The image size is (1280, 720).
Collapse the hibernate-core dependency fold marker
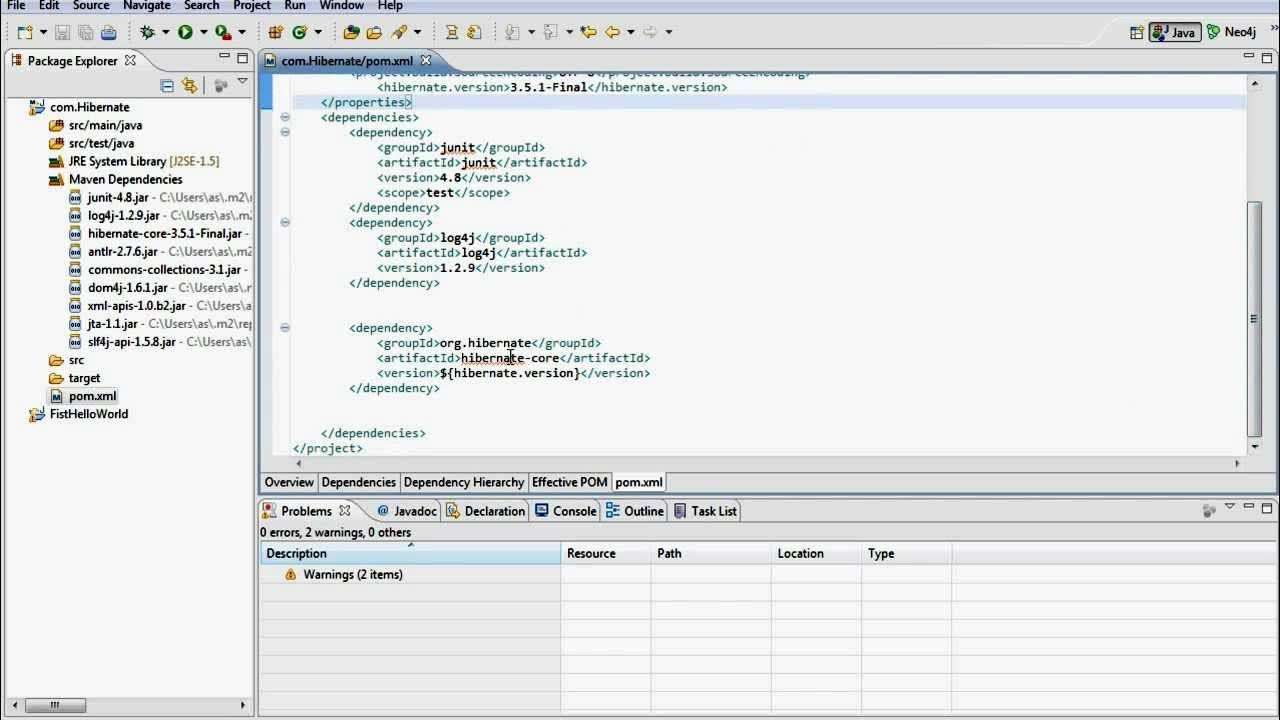click(x=285, y=327)
